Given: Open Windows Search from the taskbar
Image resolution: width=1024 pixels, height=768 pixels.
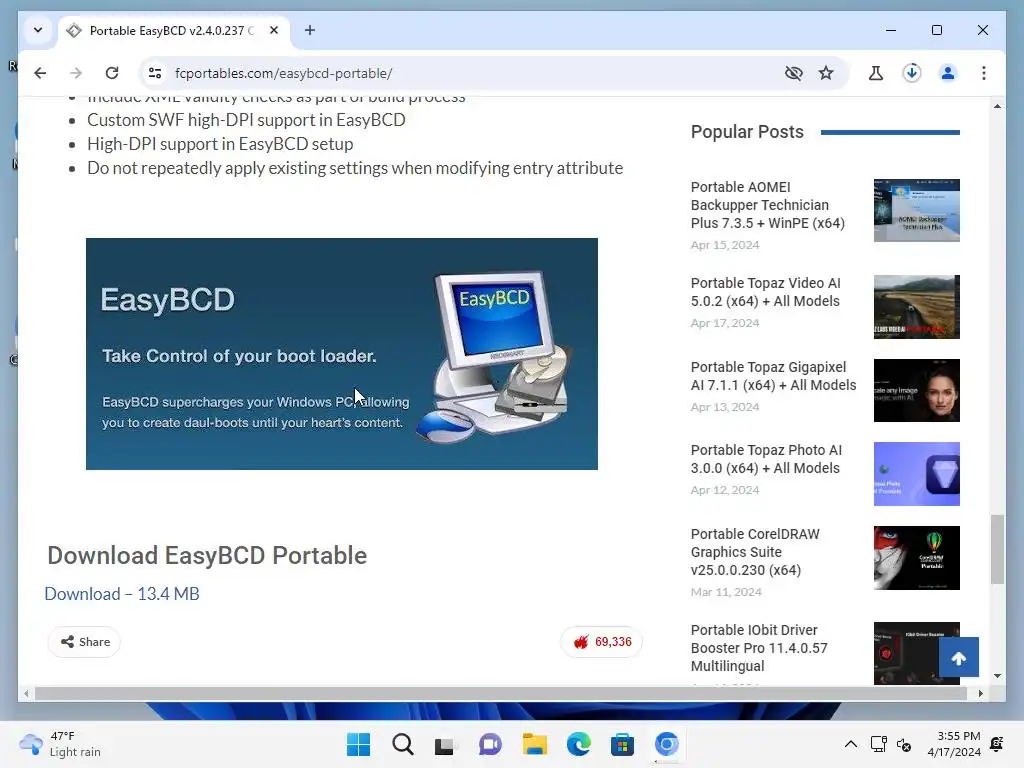Looking at the screenshot, I should 403,744.
